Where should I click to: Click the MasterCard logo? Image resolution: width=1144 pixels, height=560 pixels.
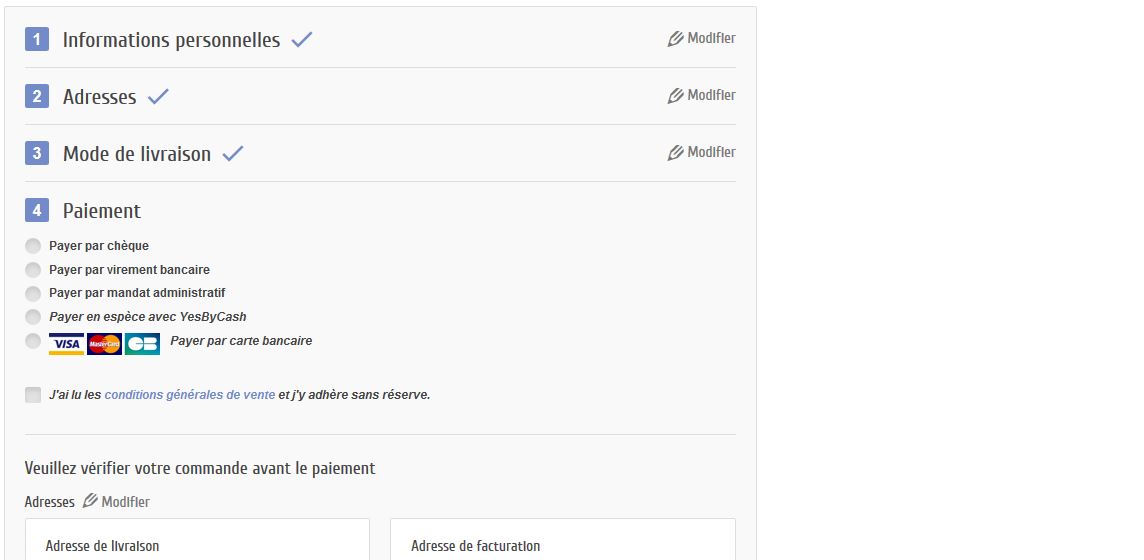point(104,344)
